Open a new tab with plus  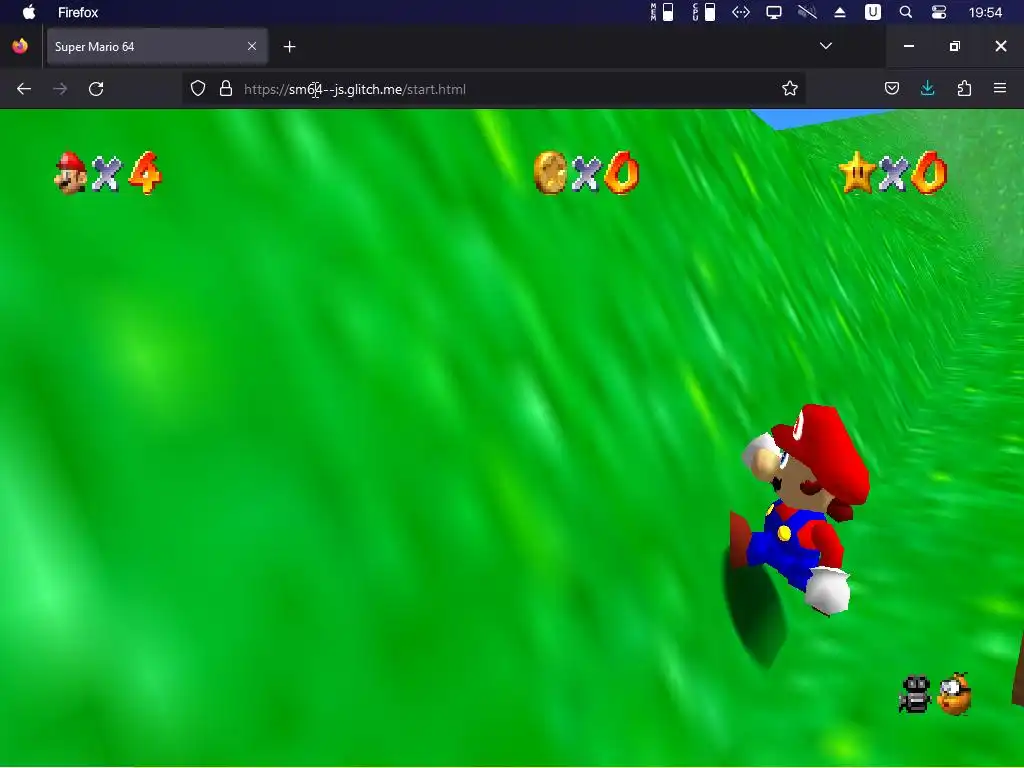pos(289,46)
